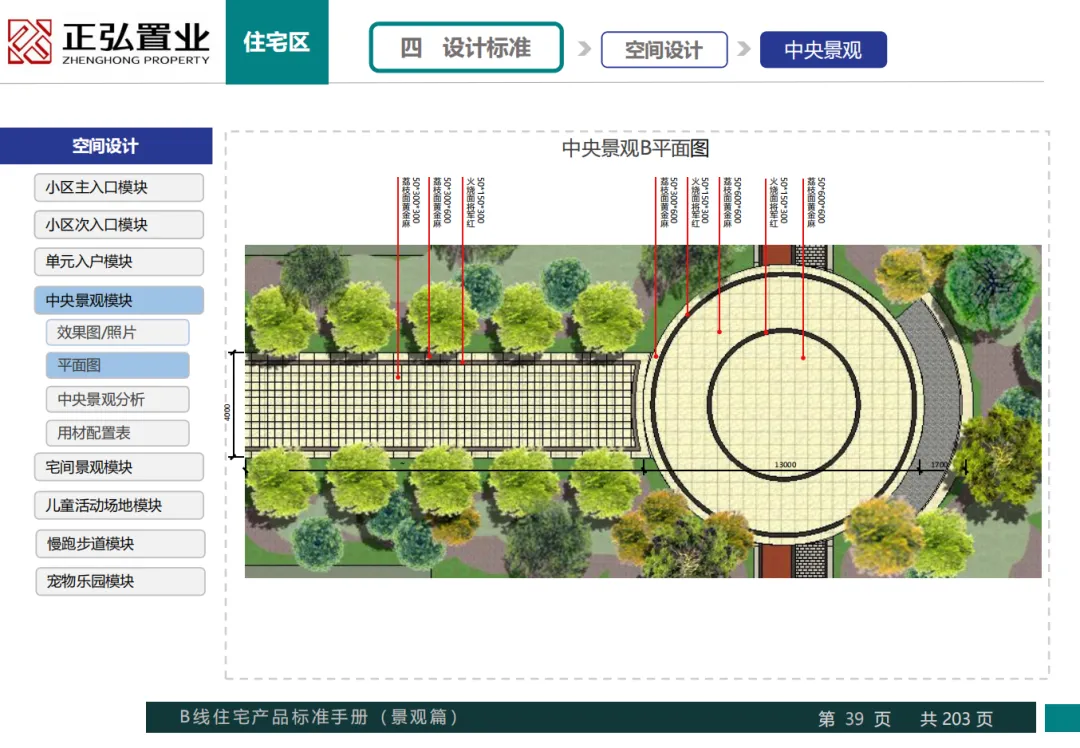
Task: Click the 空间设计 breadcrumb button
Action: pos(664,50)
